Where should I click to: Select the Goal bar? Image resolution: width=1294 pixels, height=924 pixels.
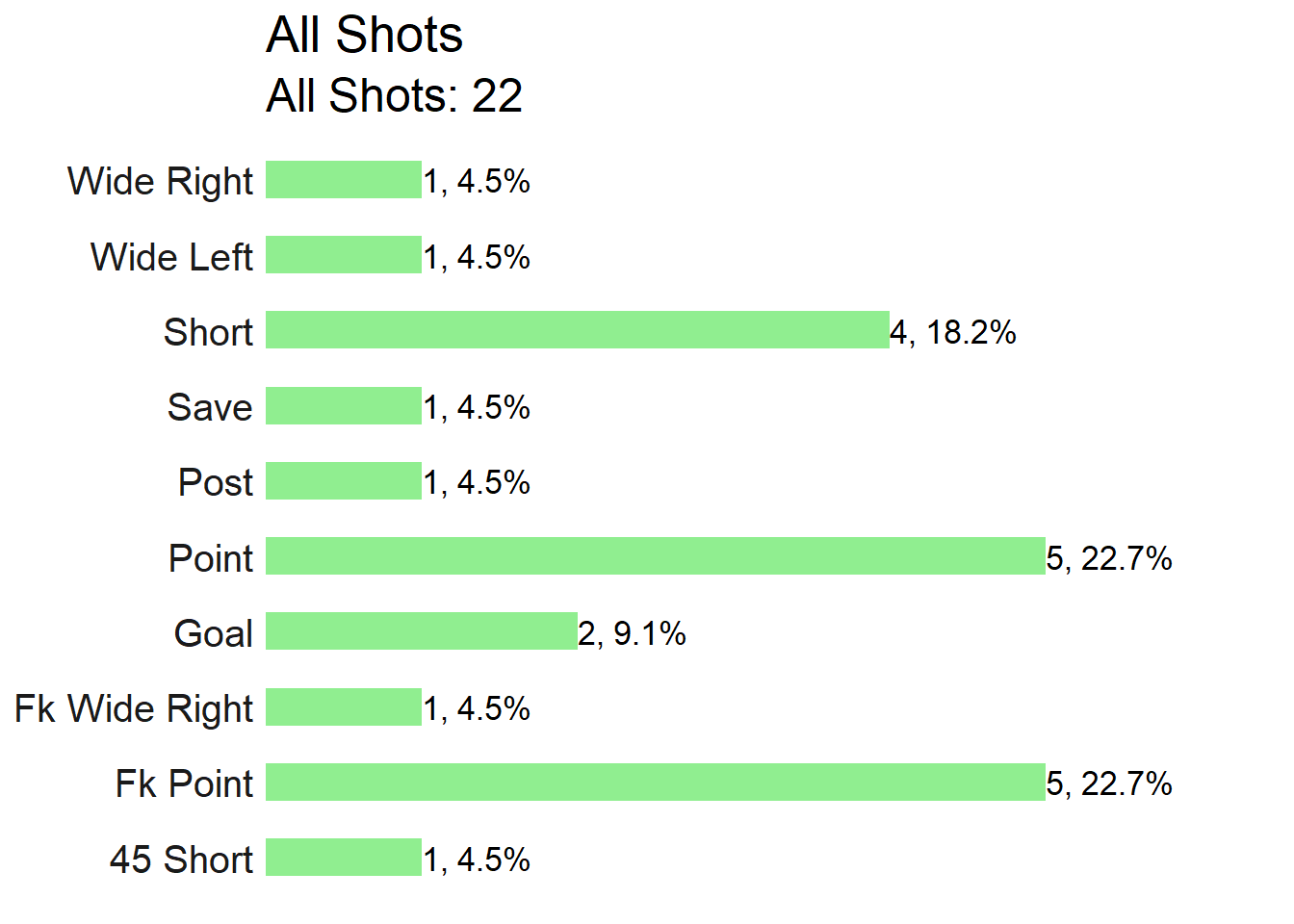click(x=422, y=631)
